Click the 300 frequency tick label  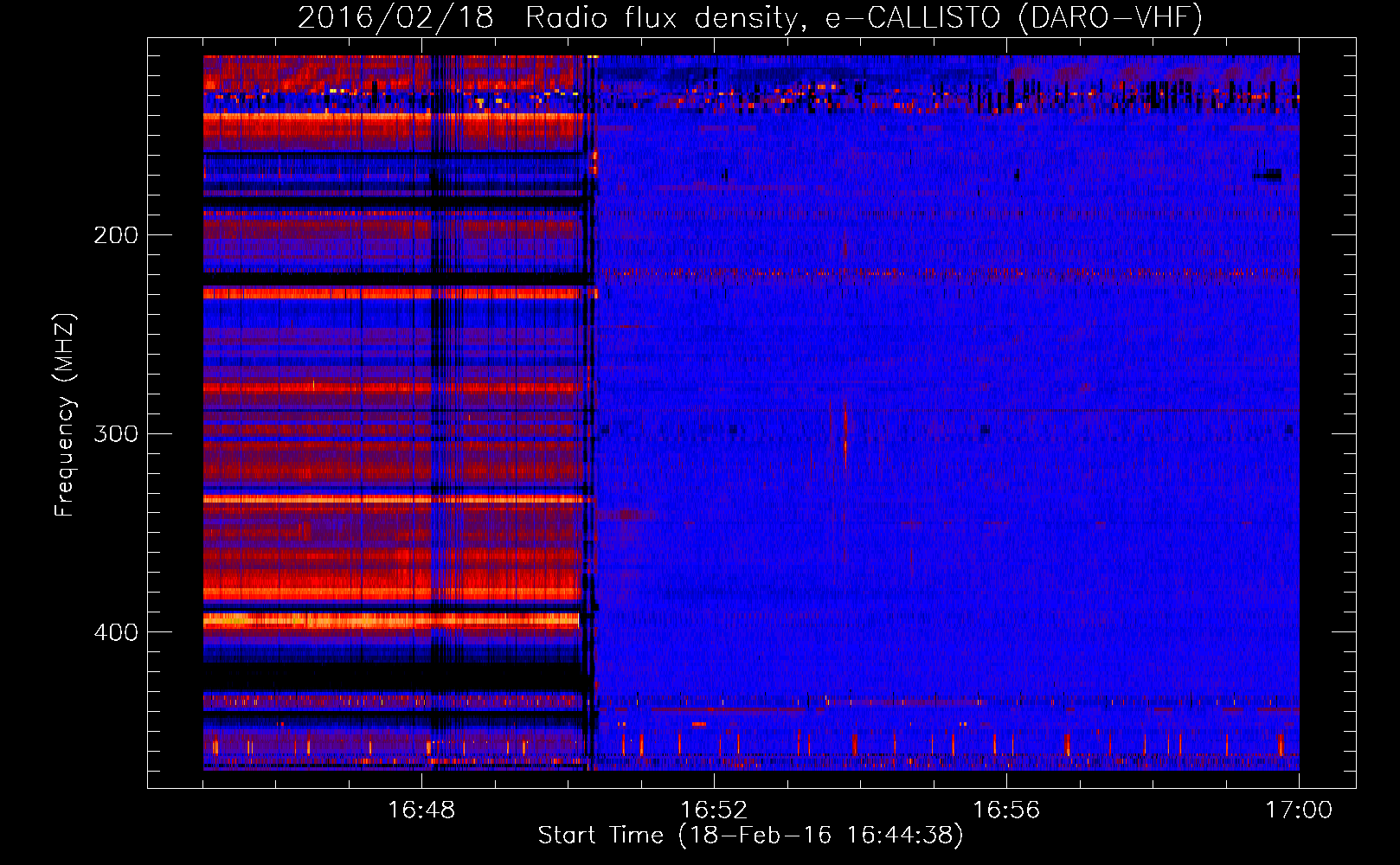tap(116, 432)
